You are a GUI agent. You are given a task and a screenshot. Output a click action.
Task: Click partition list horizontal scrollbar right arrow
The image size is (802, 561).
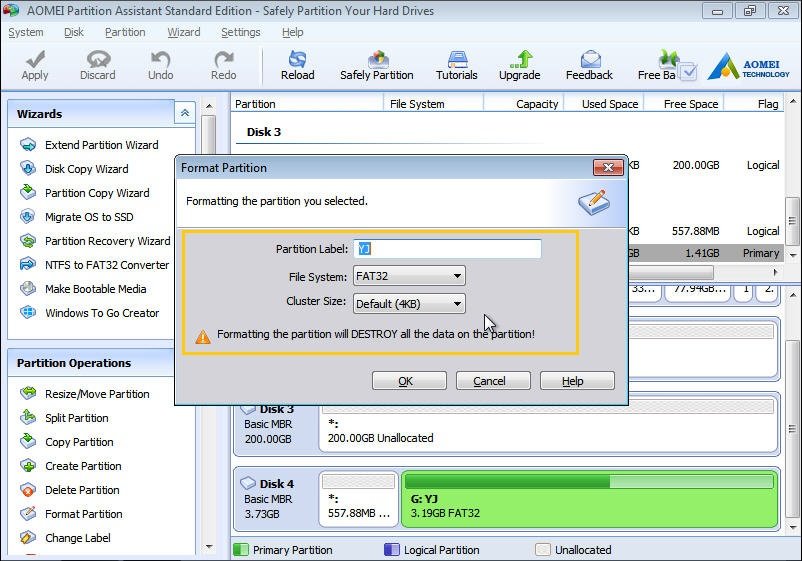(x=776, y=272)
